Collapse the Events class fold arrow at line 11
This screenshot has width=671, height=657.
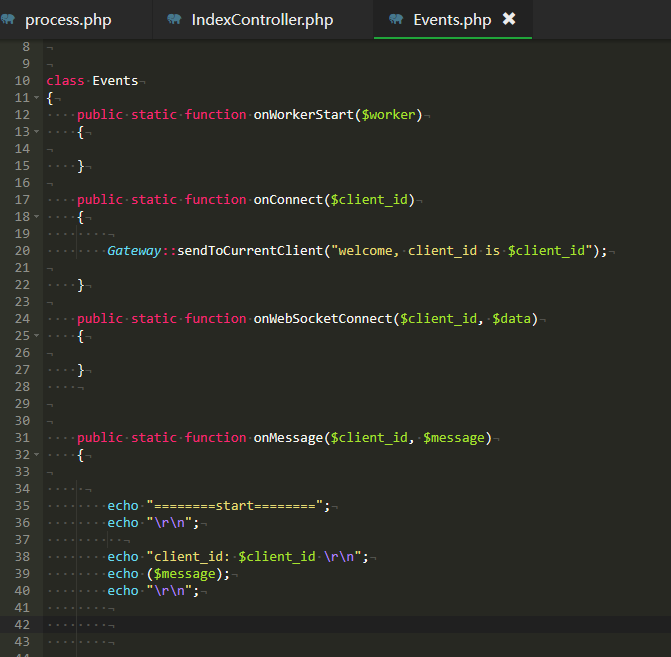point(37,98)
